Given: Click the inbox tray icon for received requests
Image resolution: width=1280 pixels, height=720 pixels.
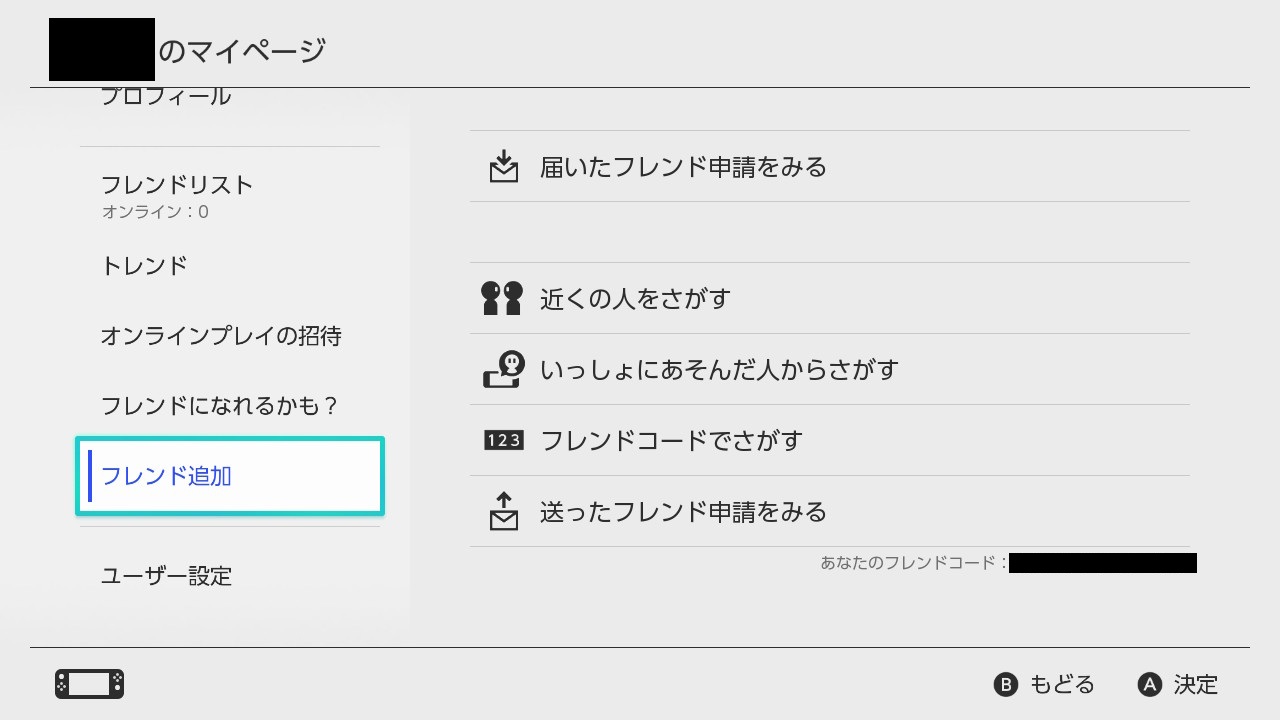Looking at the screenshot, I should (x=504, y=167).
